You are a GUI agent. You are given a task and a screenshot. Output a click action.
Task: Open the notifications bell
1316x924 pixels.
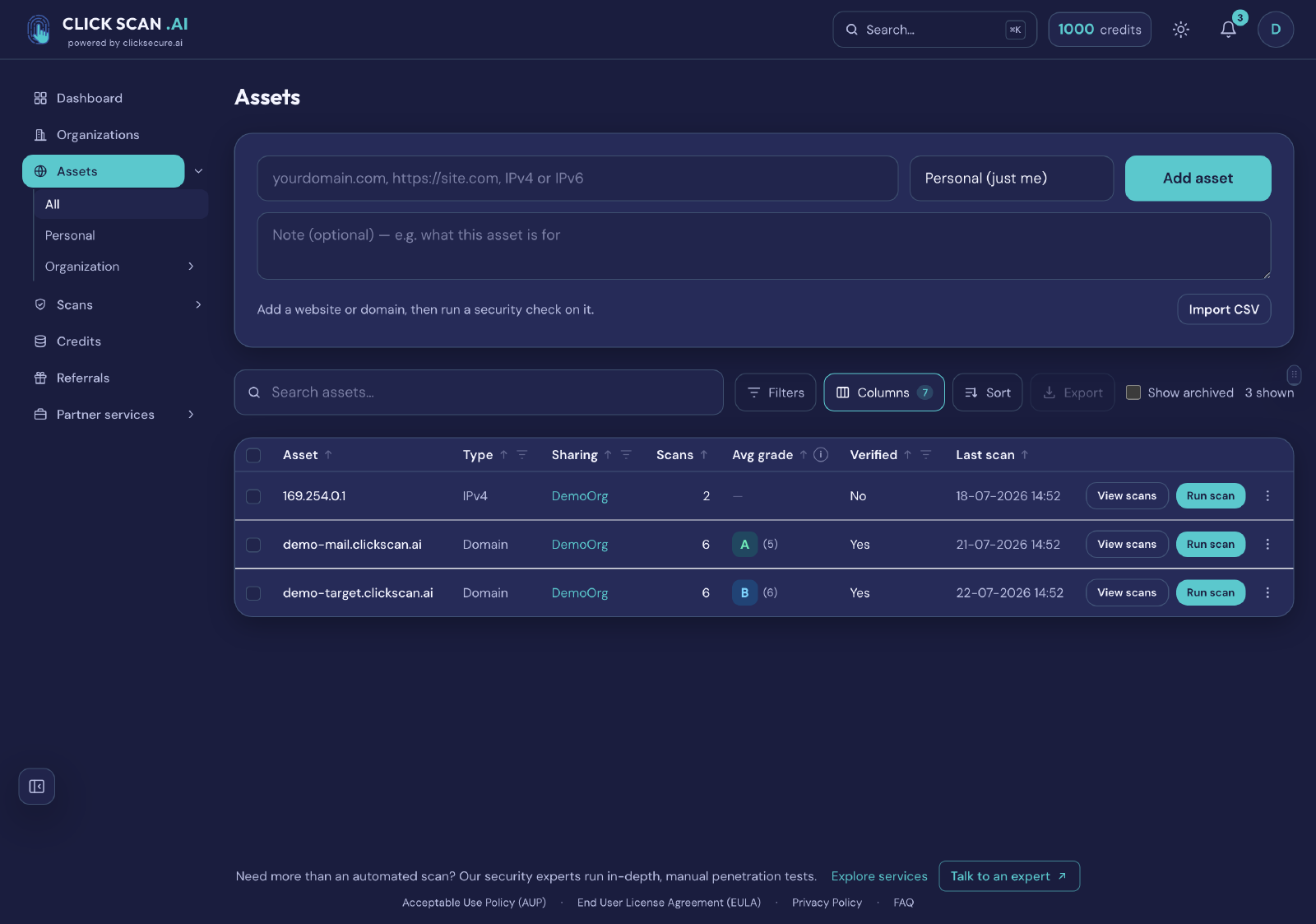tap(1228, 30)
